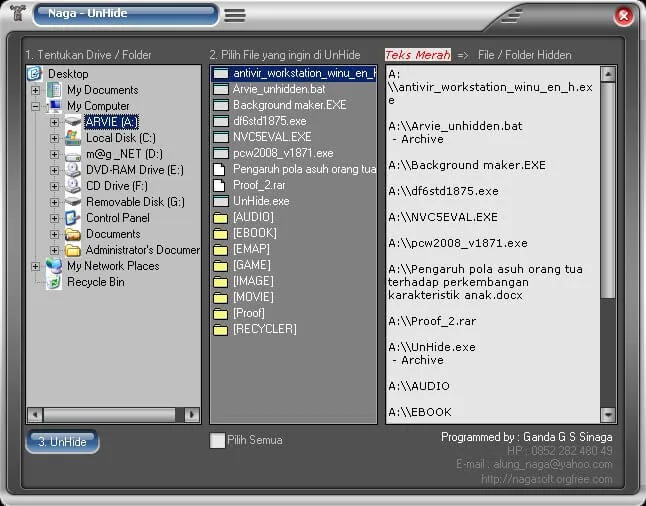Click the folder tree scroll right arrow

(x=192, y=415)
